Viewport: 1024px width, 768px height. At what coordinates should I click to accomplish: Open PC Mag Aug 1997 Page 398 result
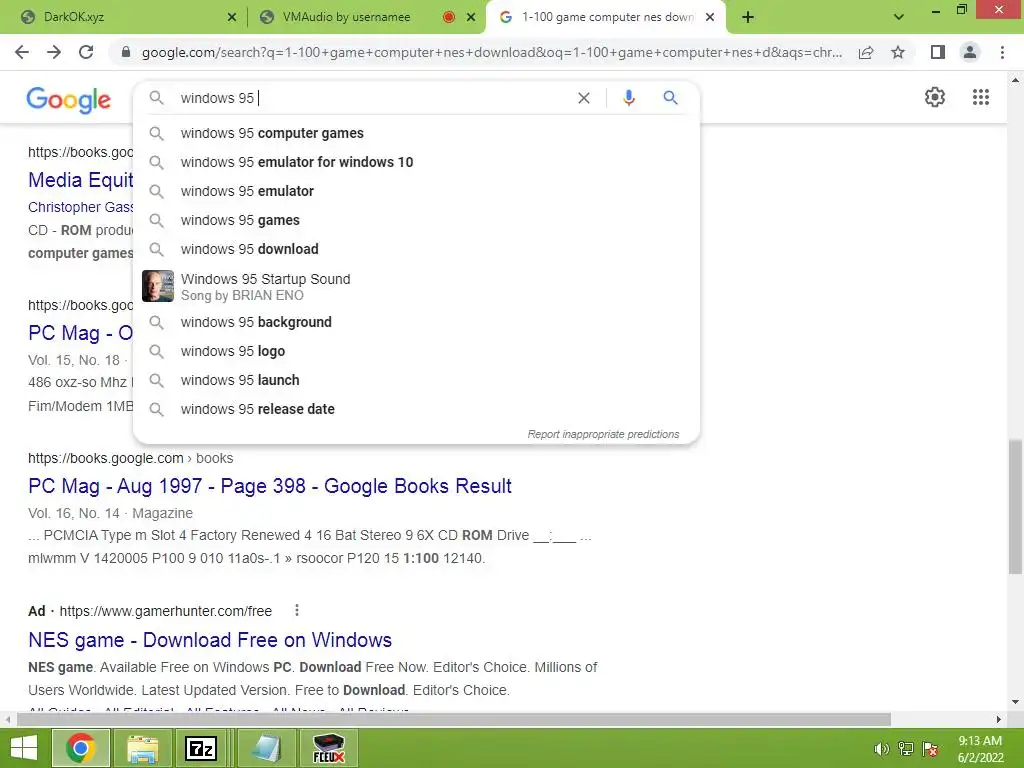pos(270,486)
